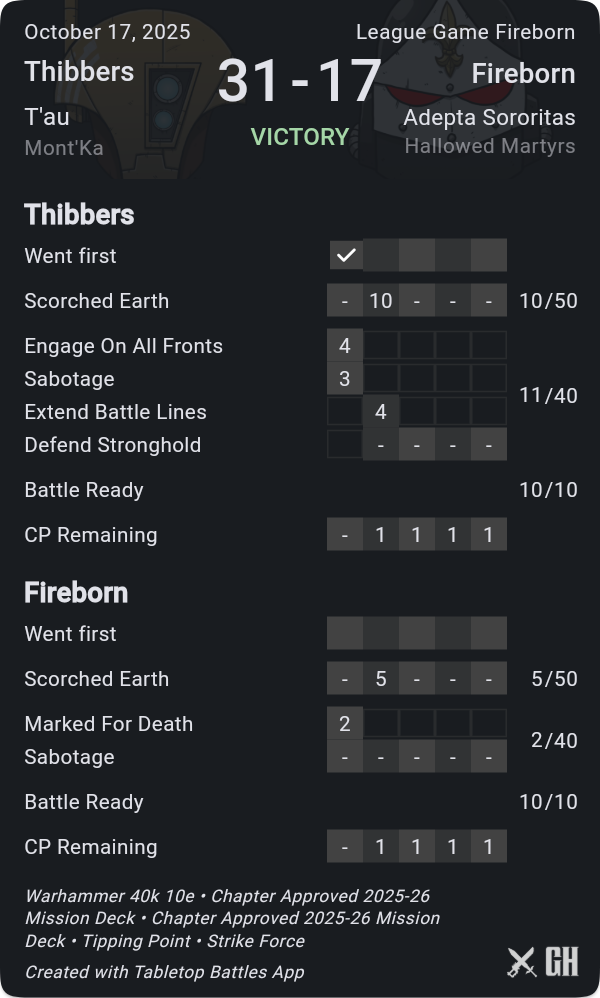Select Thibbers' Scorched Earth score of 10

[x=381, y=300]
